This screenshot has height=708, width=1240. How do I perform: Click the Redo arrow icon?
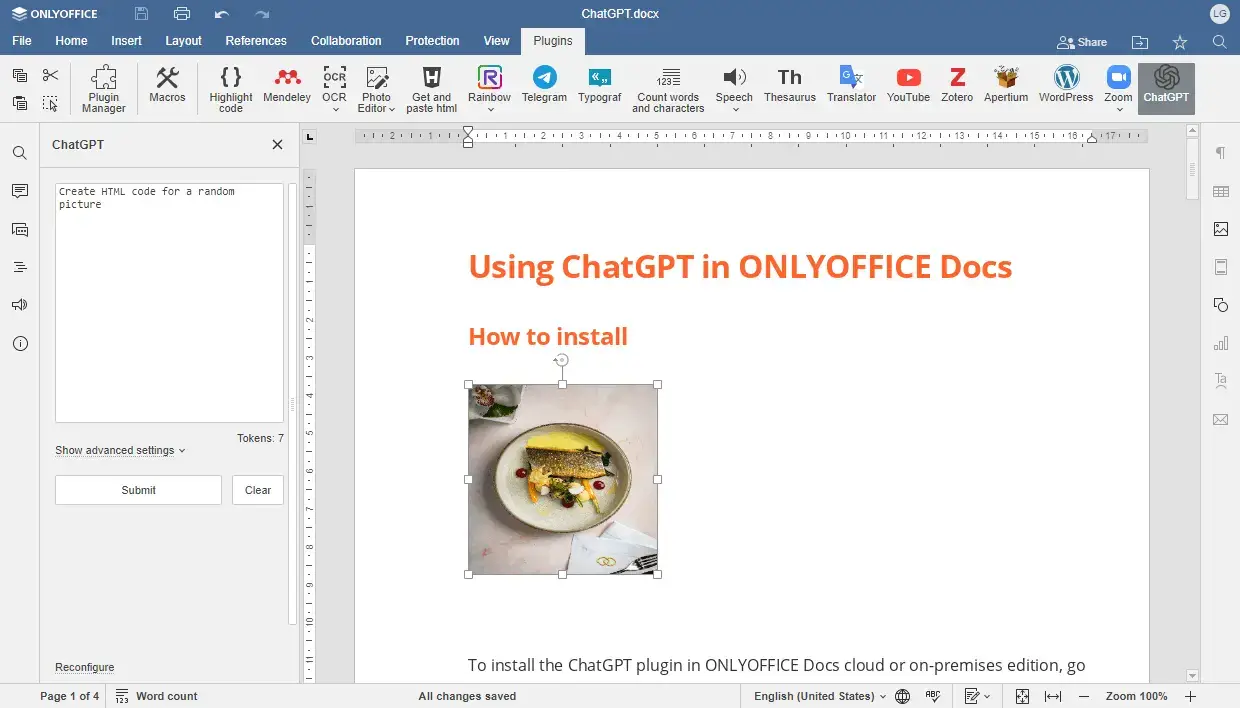(x=262, y=14)
